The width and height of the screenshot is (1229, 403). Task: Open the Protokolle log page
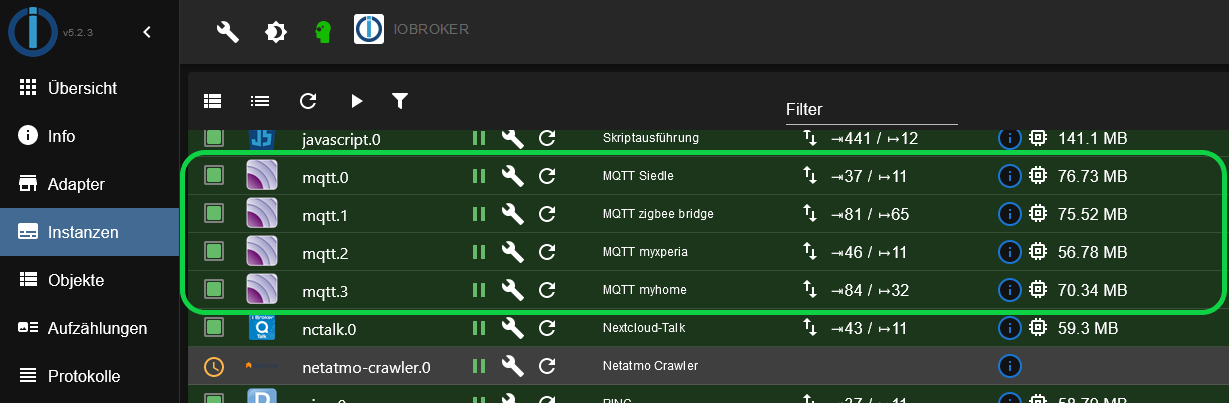coord(84,376)
